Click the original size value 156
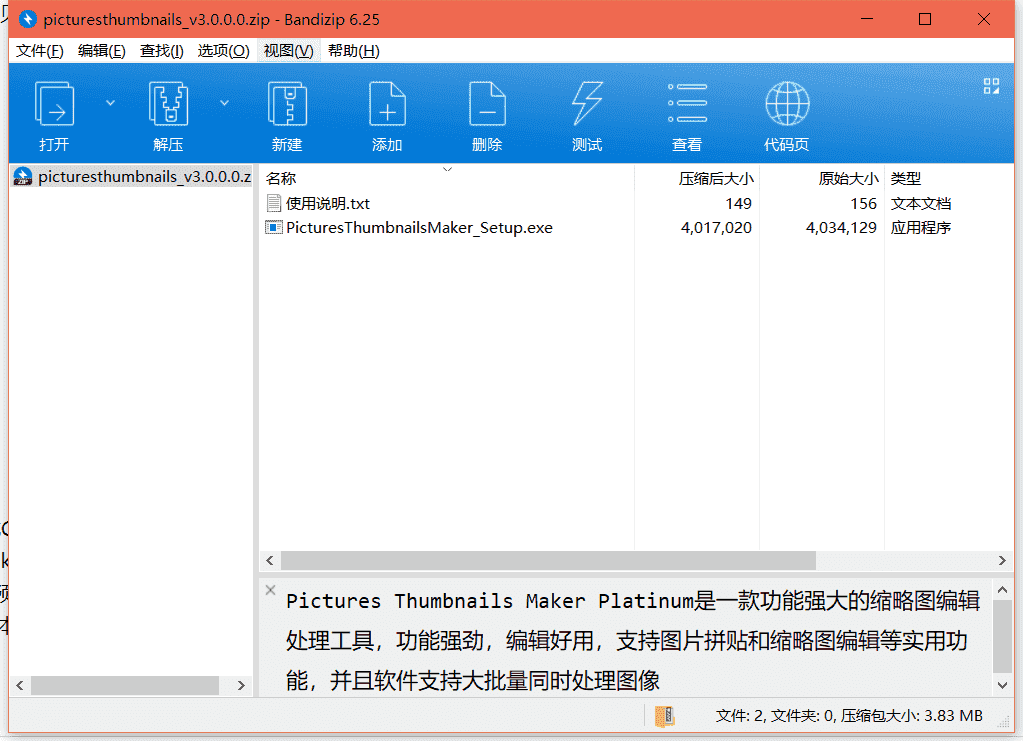 pyautogui.click(x=863, y=204)
